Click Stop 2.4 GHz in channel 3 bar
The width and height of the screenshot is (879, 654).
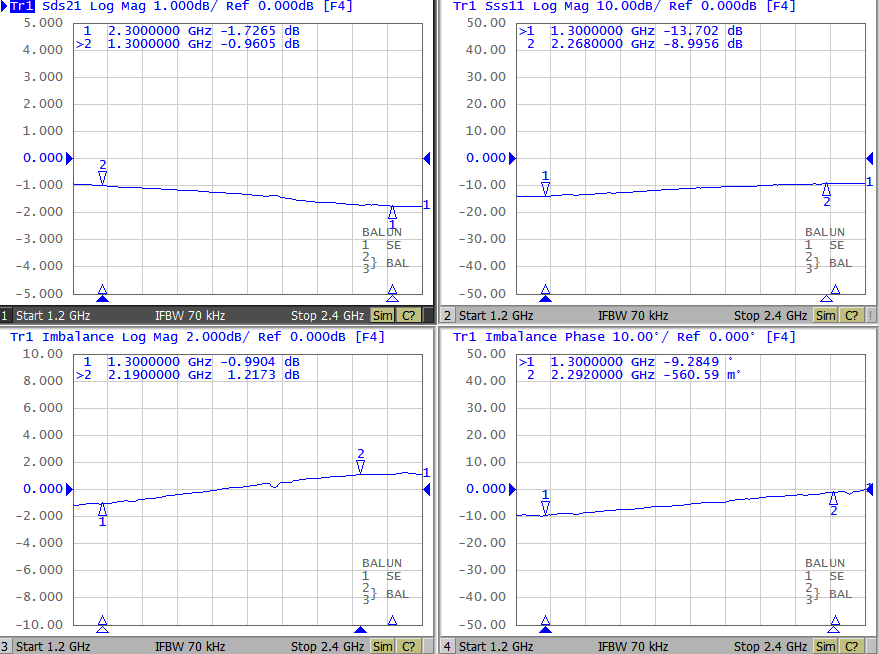327,647
